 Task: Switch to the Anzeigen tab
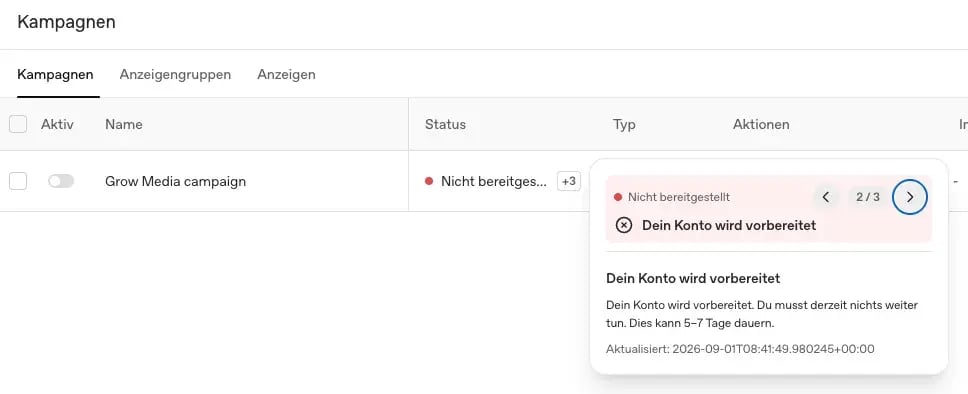click(x=286, y=75)
